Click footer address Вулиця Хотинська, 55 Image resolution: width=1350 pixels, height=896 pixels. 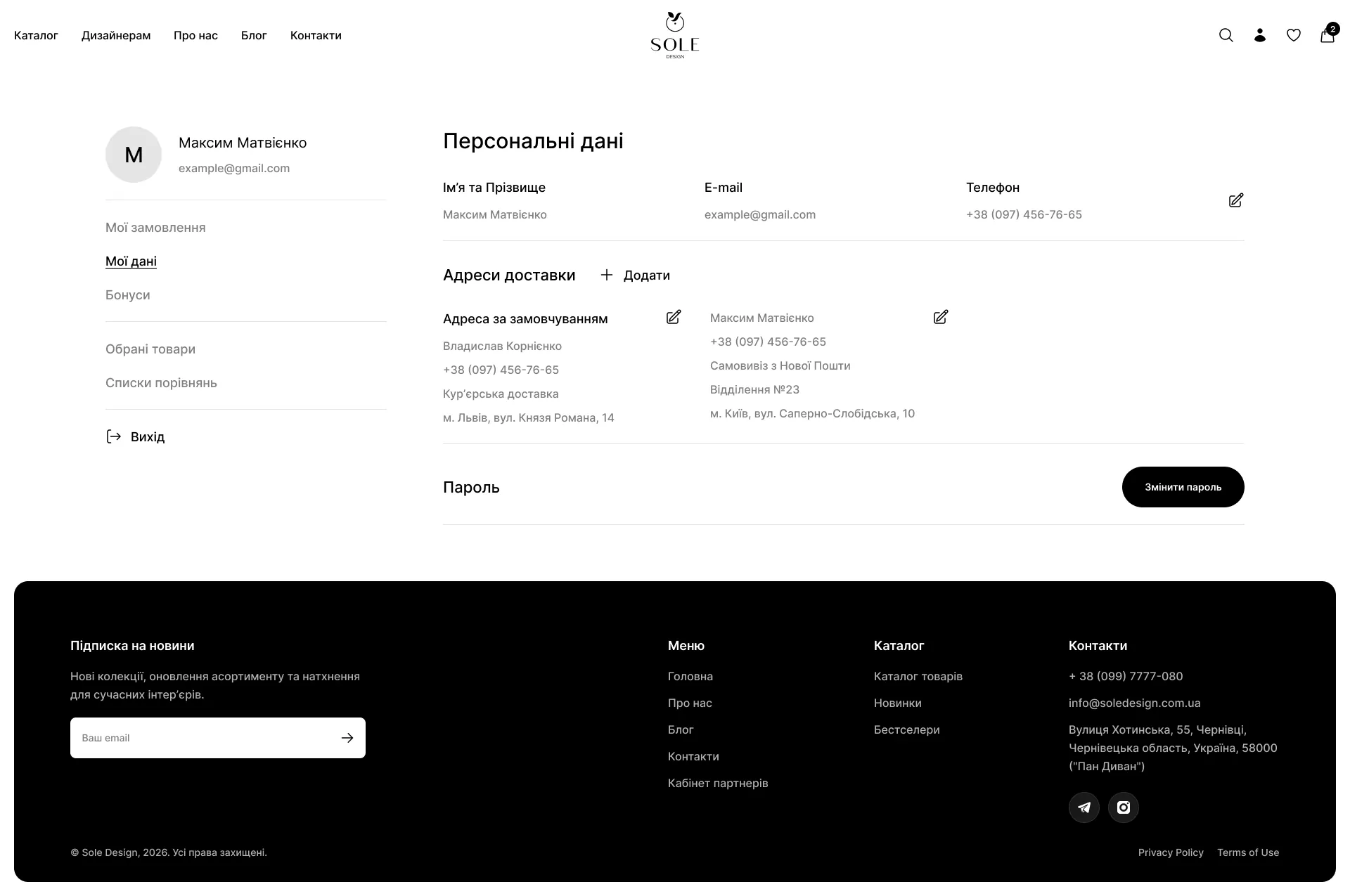(x=1173, y=748)
